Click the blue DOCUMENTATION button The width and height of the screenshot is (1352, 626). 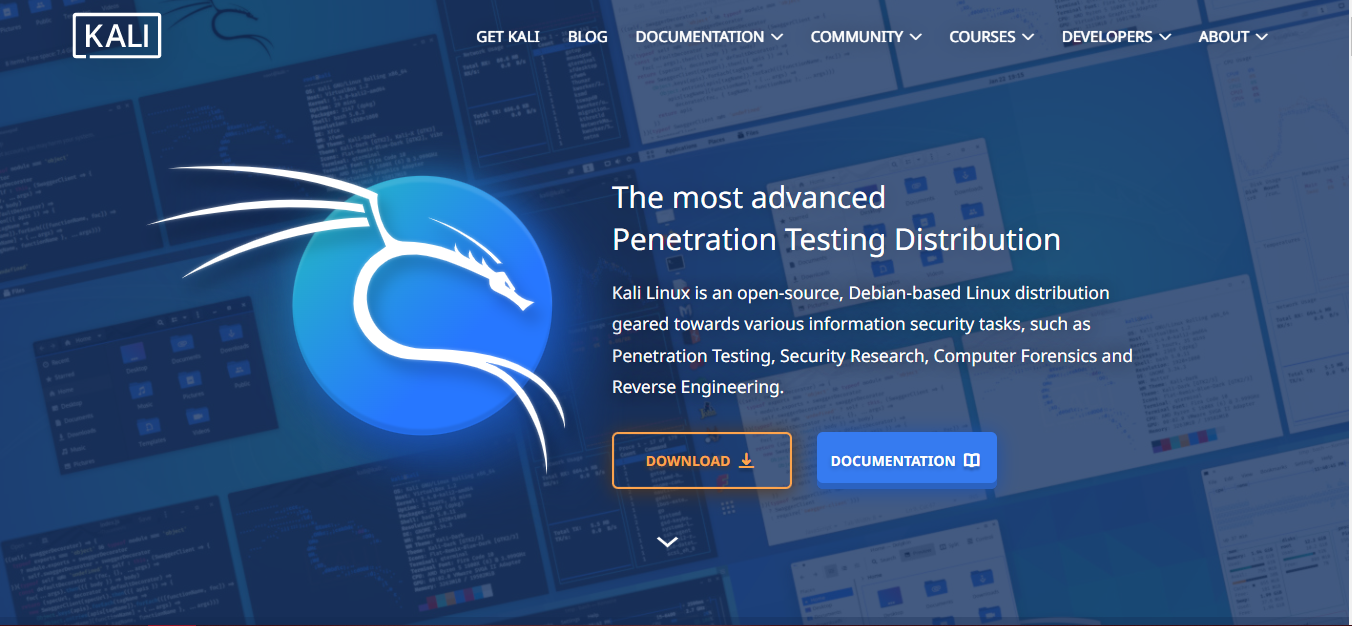click(907, 460)
